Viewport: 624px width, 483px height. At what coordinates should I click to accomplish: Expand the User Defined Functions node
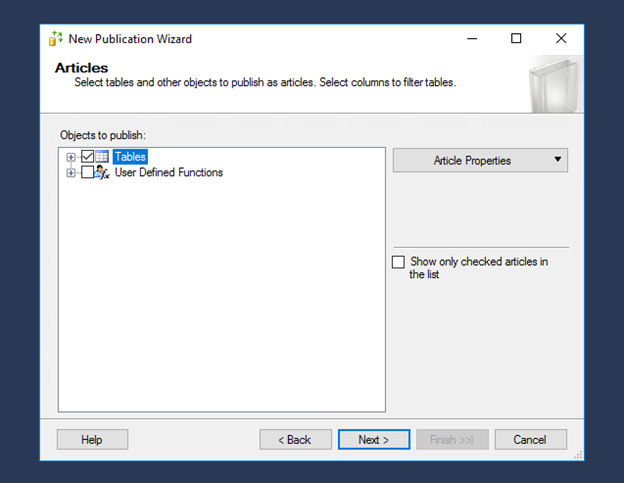click(x=71, y=173)
